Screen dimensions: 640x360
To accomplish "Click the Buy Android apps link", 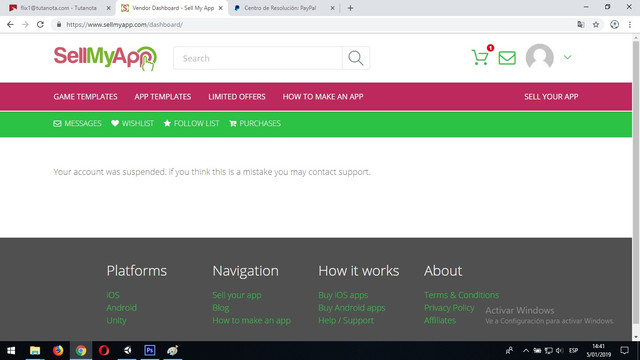I will coord(352,307).
